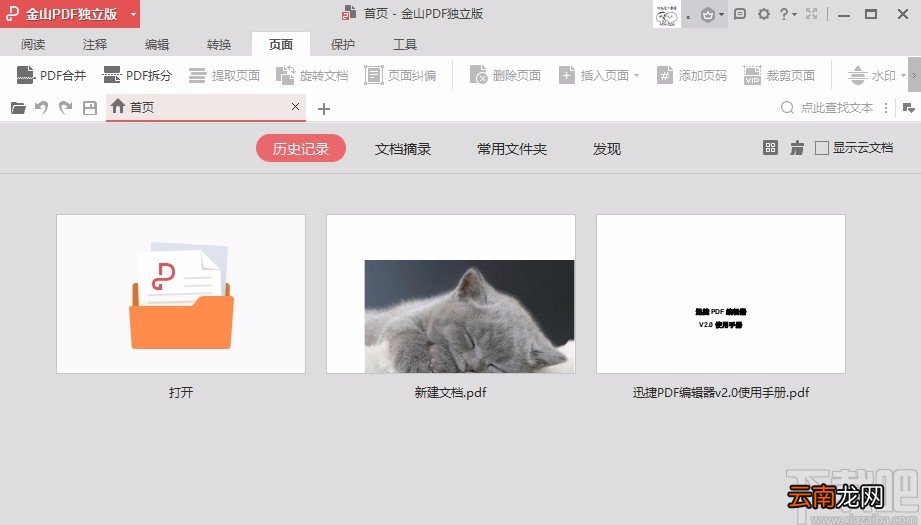Toggle the grid view icon

click(x=770, y=148)
